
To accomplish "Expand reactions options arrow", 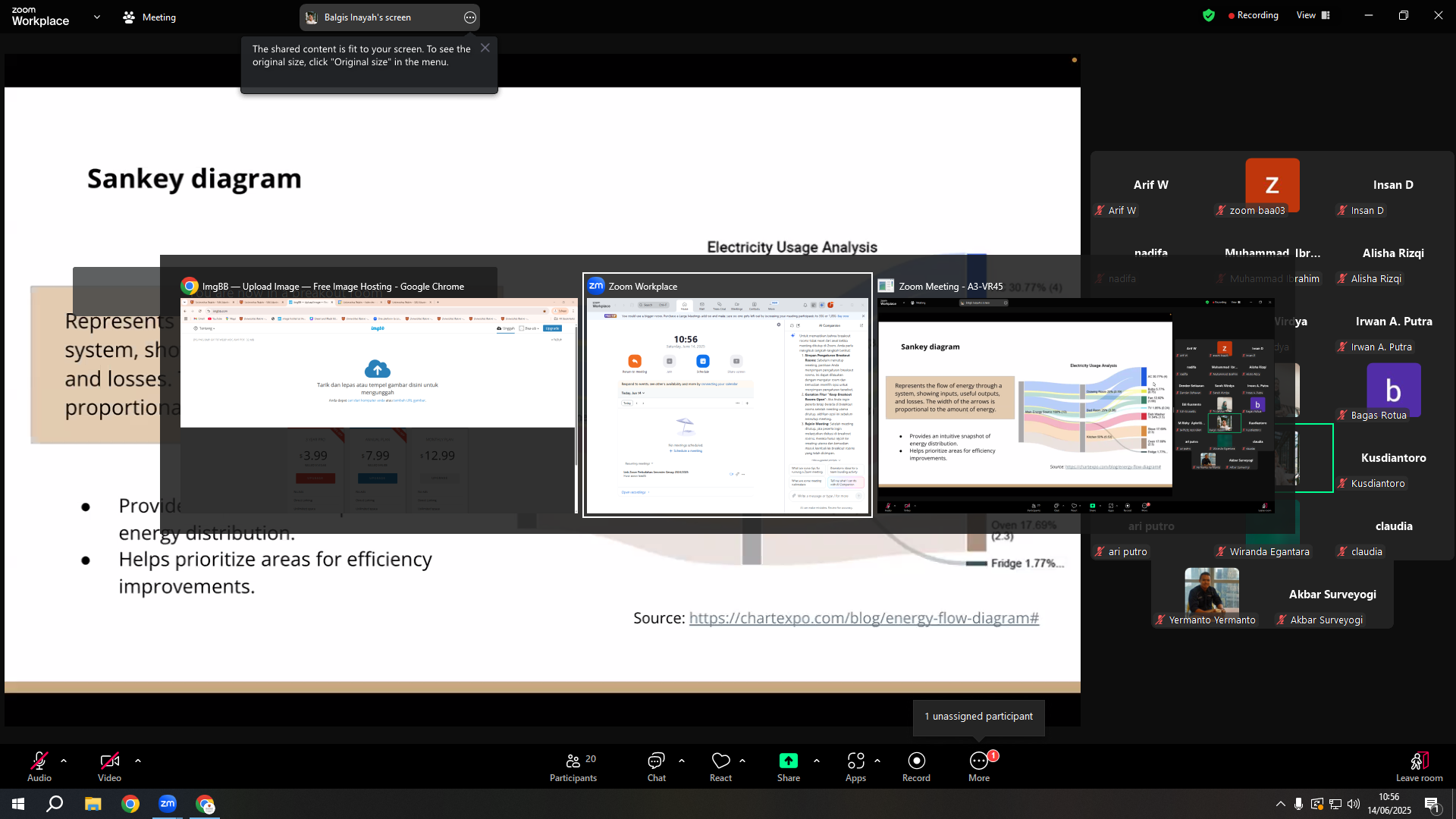I will (742, 760).
